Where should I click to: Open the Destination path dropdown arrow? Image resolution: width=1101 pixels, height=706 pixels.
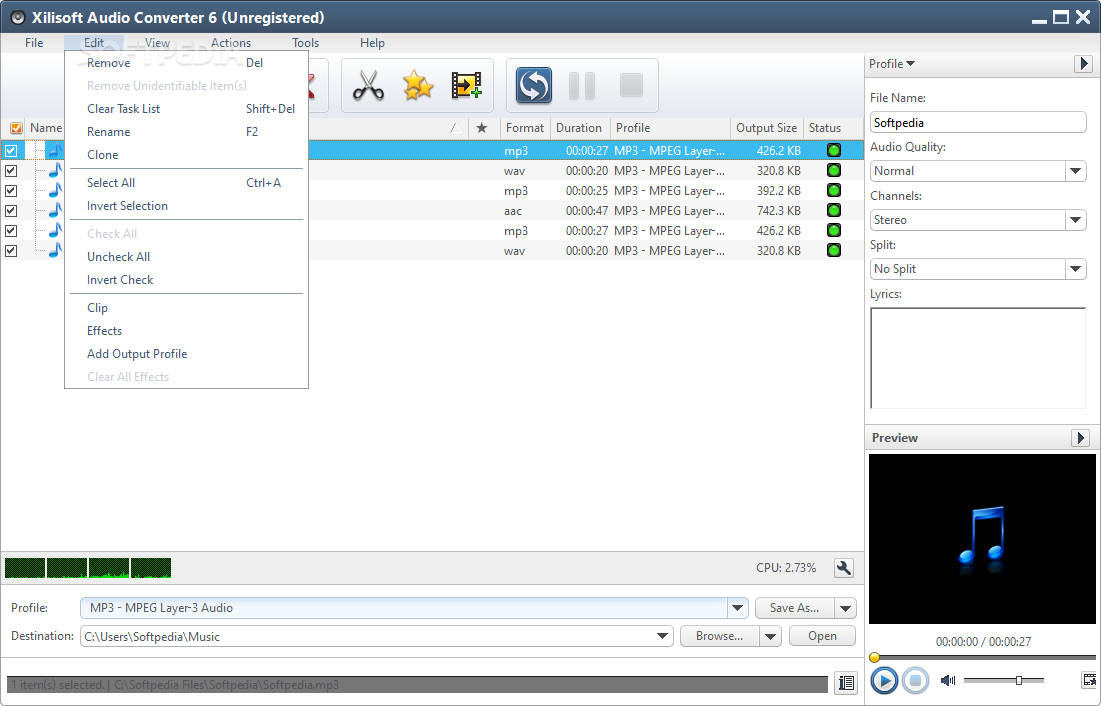662,636
